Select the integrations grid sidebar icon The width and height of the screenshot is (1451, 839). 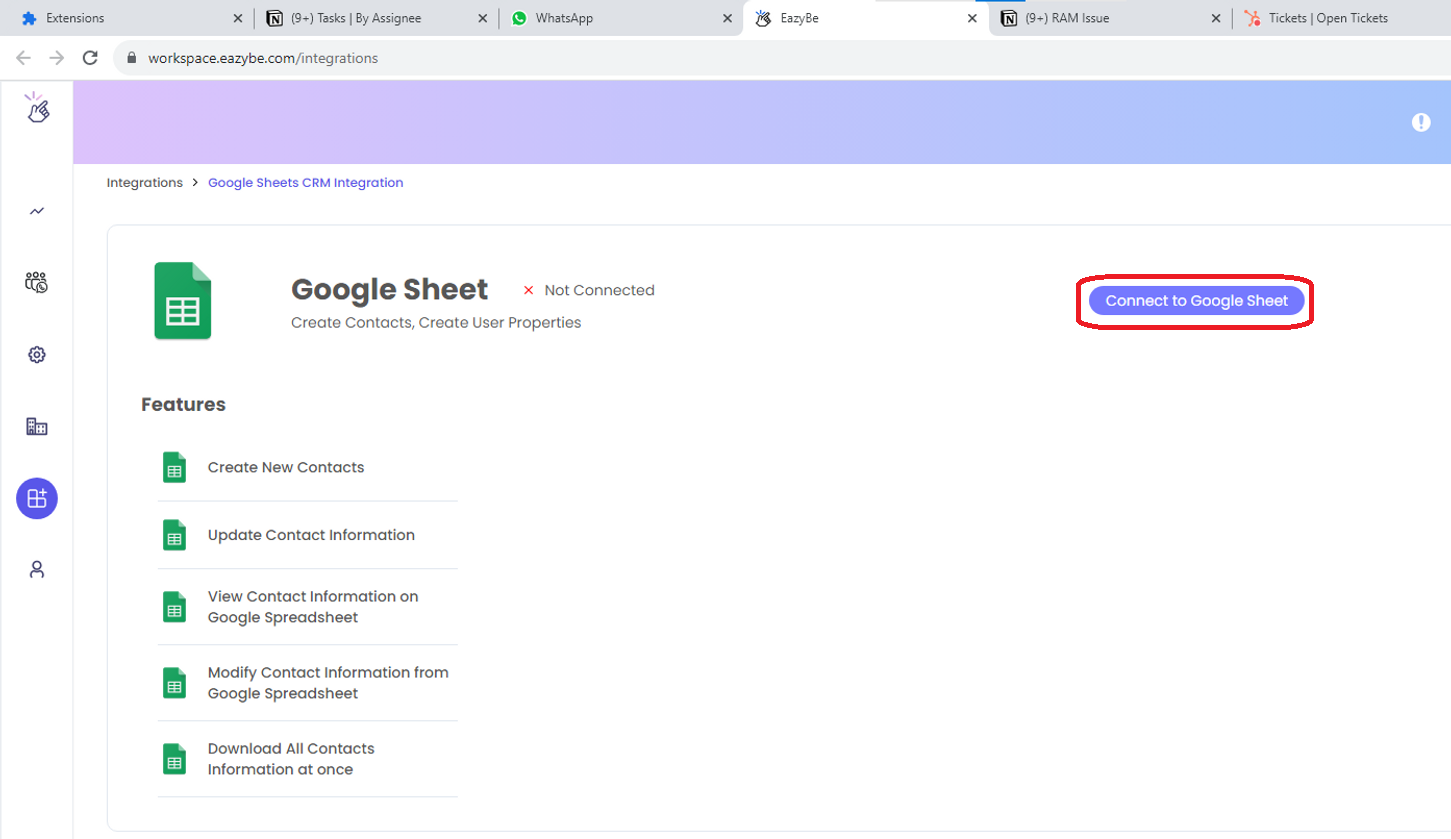[37, 498]
